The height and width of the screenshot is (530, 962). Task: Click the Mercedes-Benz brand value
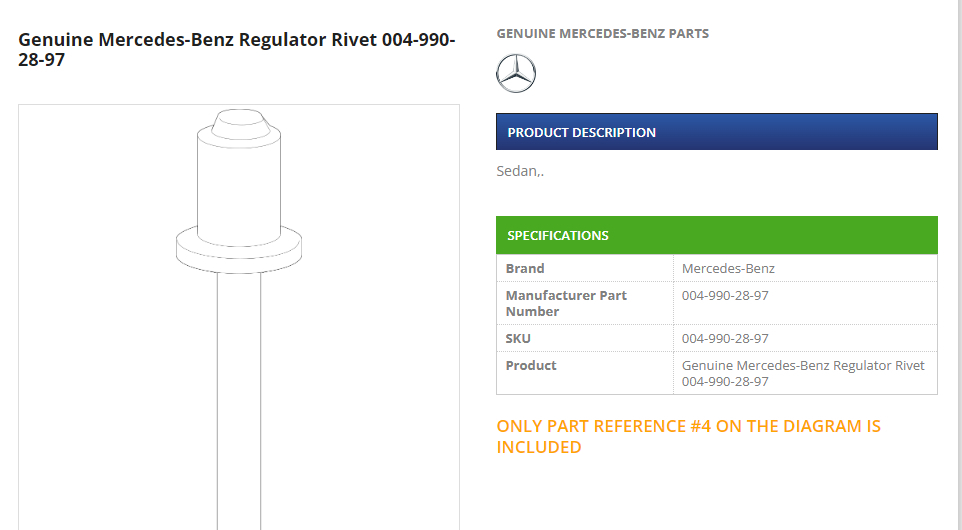pyautogui.click(x=728, y=268)
